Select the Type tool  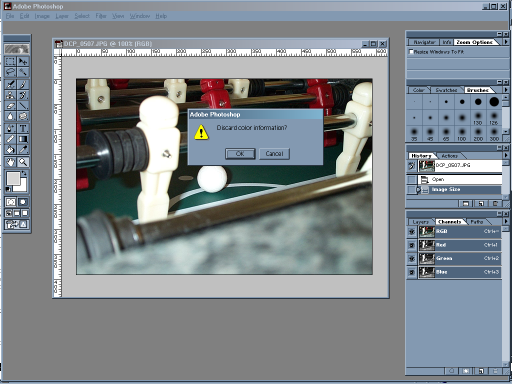coord(23,128)
